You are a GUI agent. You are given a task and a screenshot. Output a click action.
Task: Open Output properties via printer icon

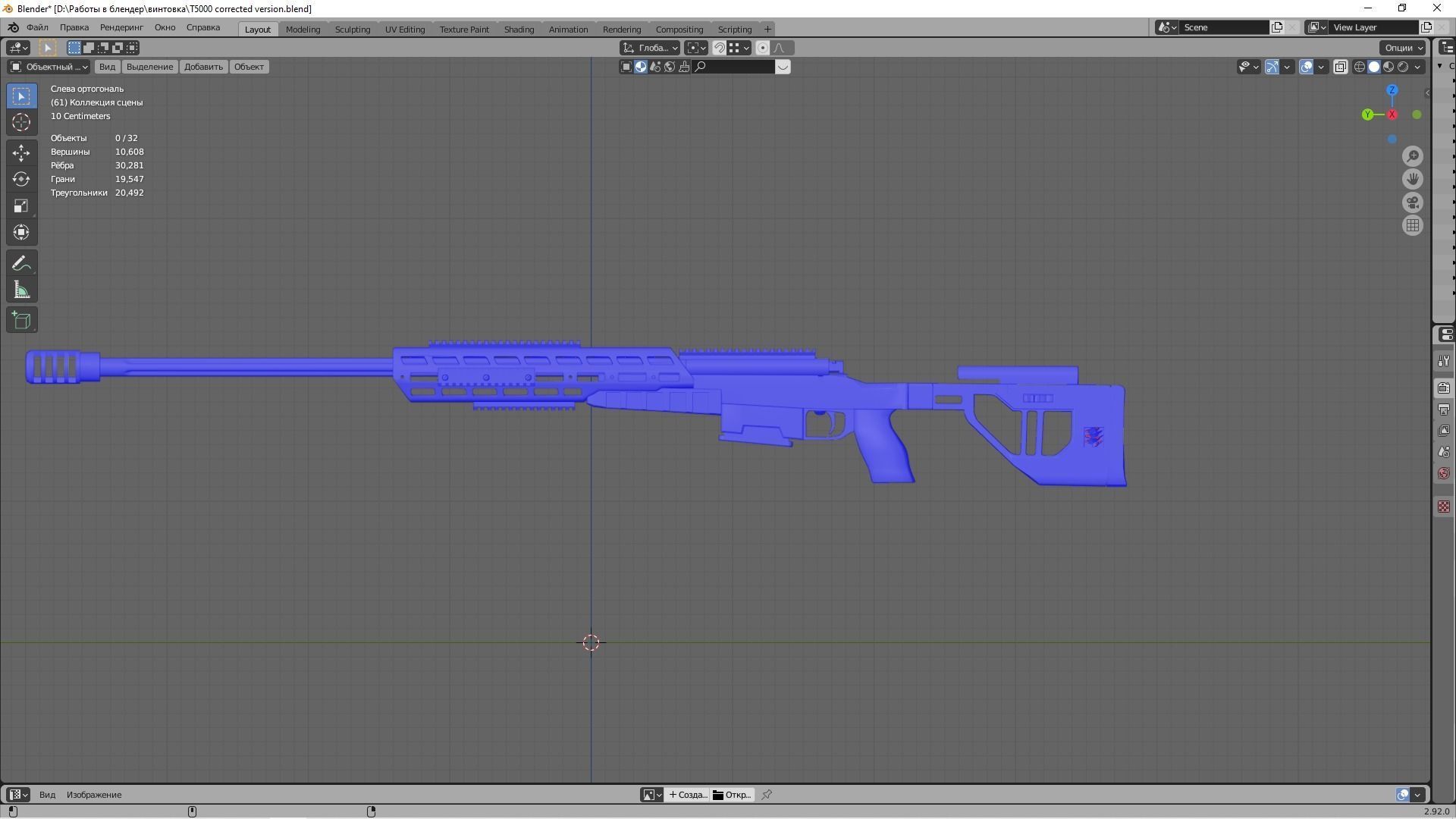click(x=1444, y=409)
